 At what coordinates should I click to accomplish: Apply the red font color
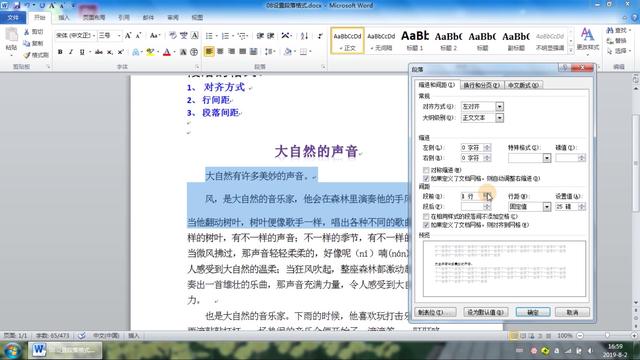click(167, 52)
